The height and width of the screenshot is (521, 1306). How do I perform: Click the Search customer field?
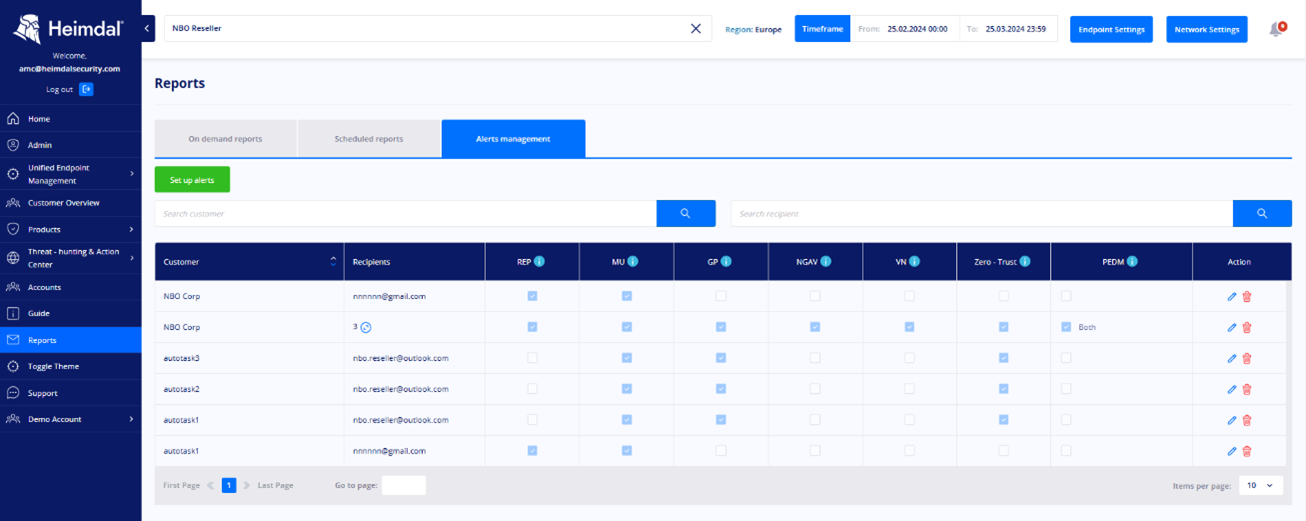[405, 213]
